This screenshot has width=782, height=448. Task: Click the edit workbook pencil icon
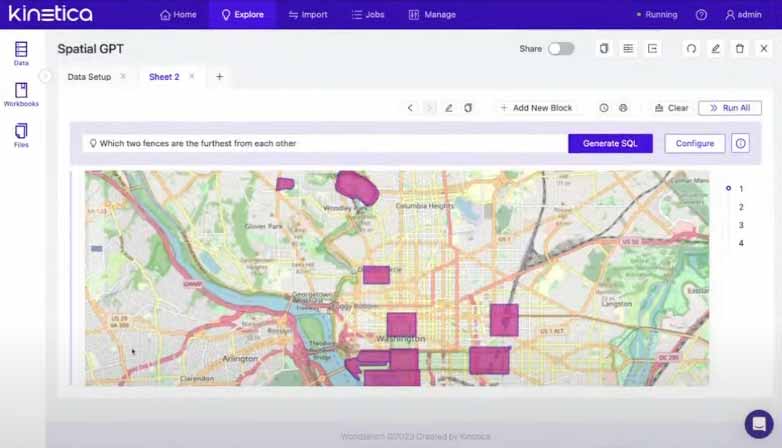715,49
